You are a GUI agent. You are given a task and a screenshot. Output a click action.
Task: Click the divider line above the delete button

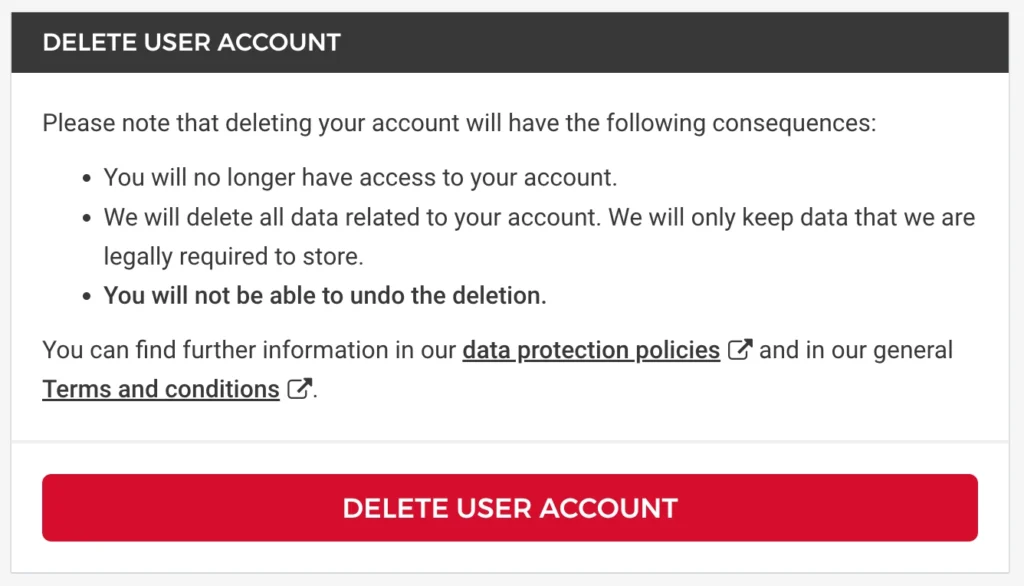(512, 441)
